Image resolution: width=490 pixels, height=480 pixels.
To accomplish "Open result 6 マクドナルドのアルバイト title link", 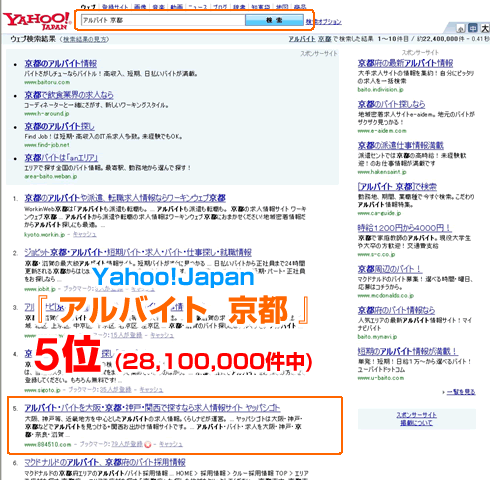I will coord(105,462).
